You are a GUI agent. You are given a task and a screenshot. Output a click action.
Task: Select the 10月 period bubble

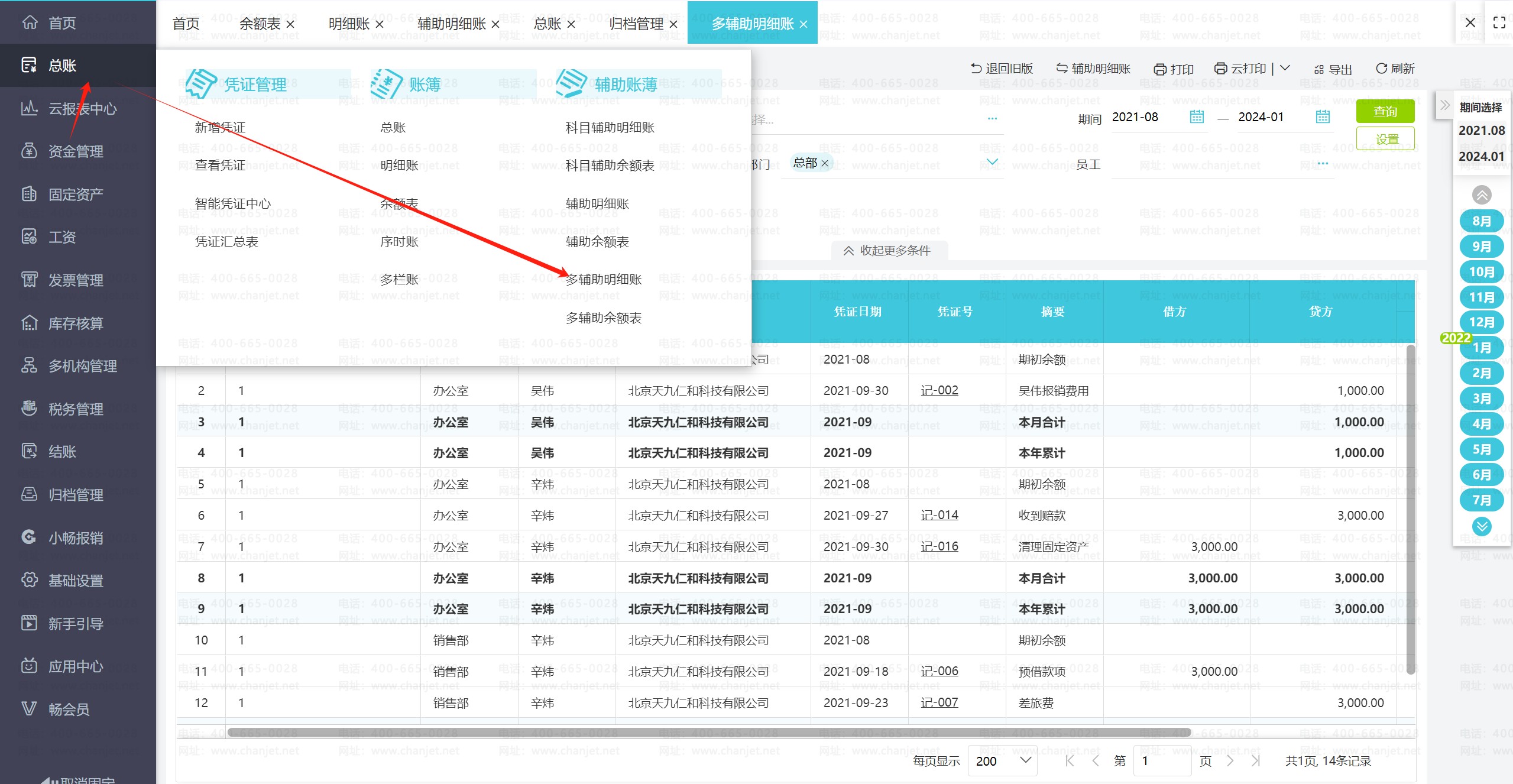[1481, 272]
